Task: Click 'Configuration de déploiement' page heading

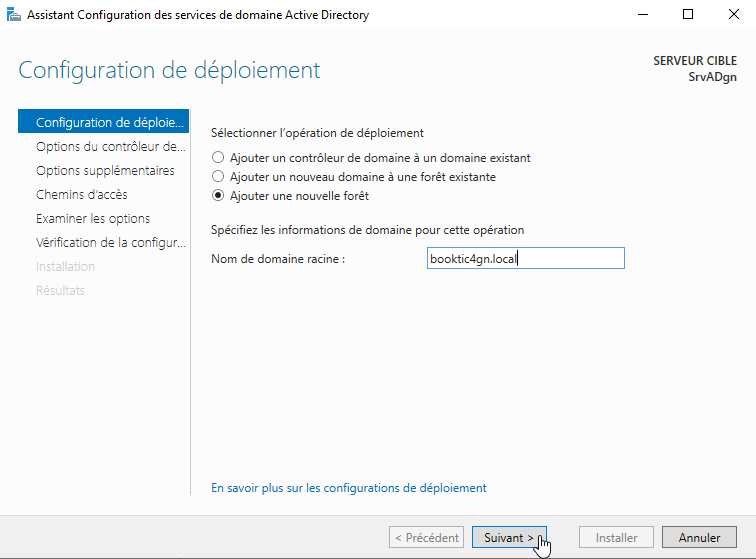Action: pyautogui.click(x=169, y=70)
